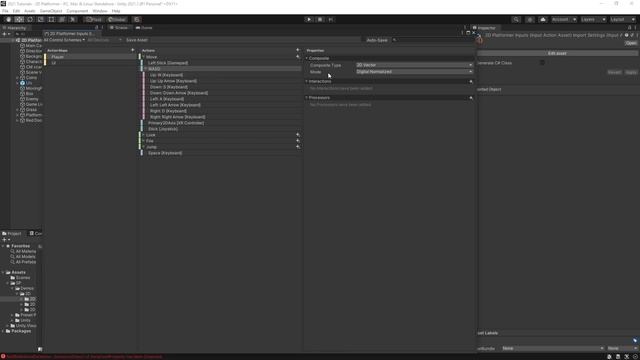The image size is (640, 360).
Task: Add a binding to the Jump action
Action: point(298,147)
